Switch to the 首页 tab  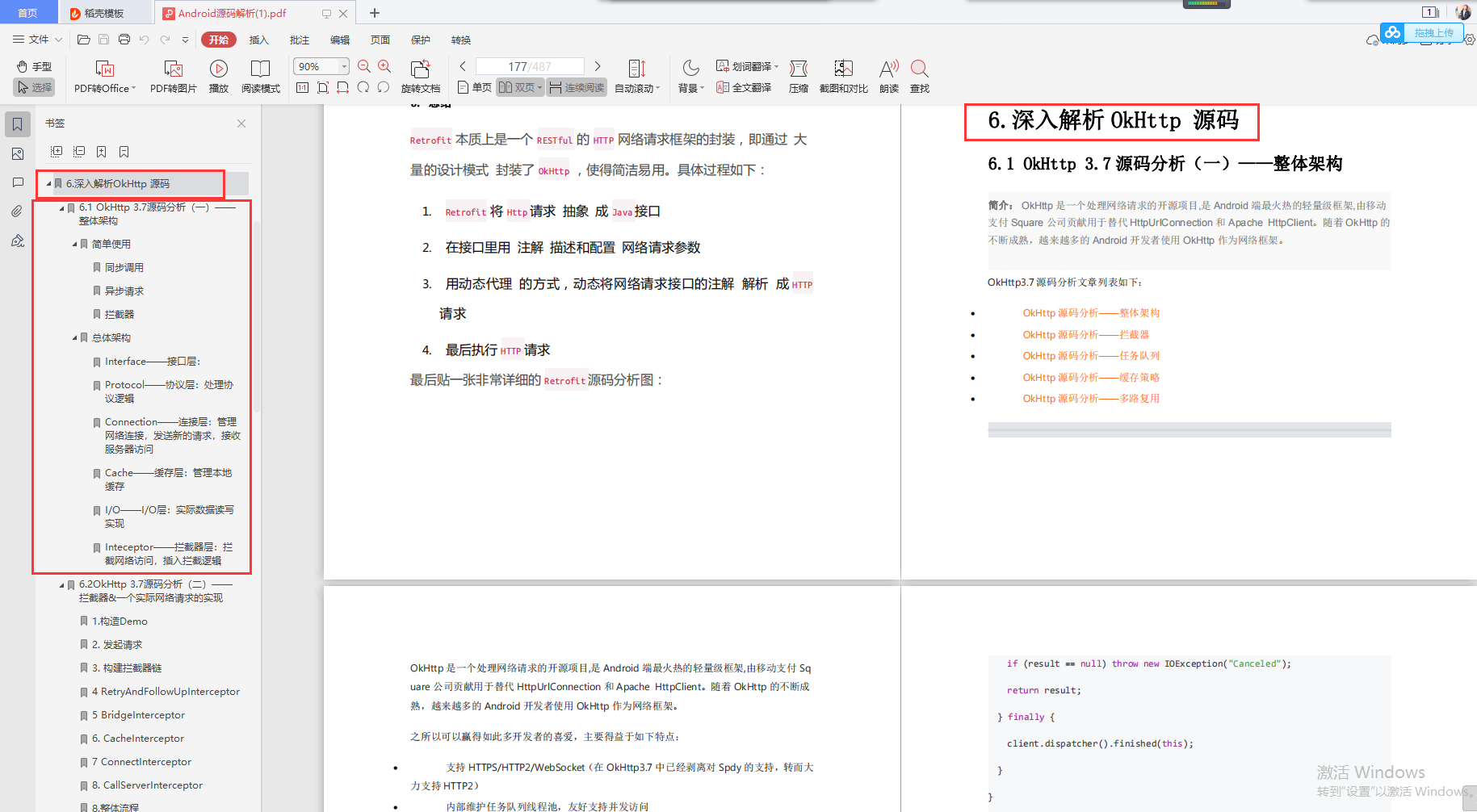(x=28, y=12)
